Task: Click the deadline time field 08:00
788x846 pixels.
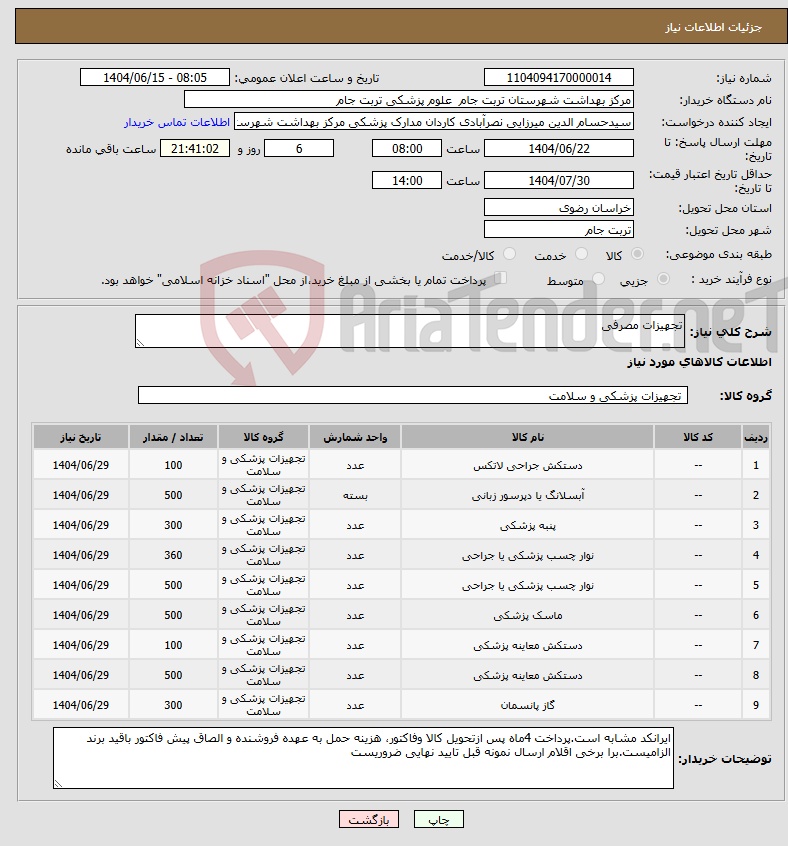Action: [x=407, y=148]
